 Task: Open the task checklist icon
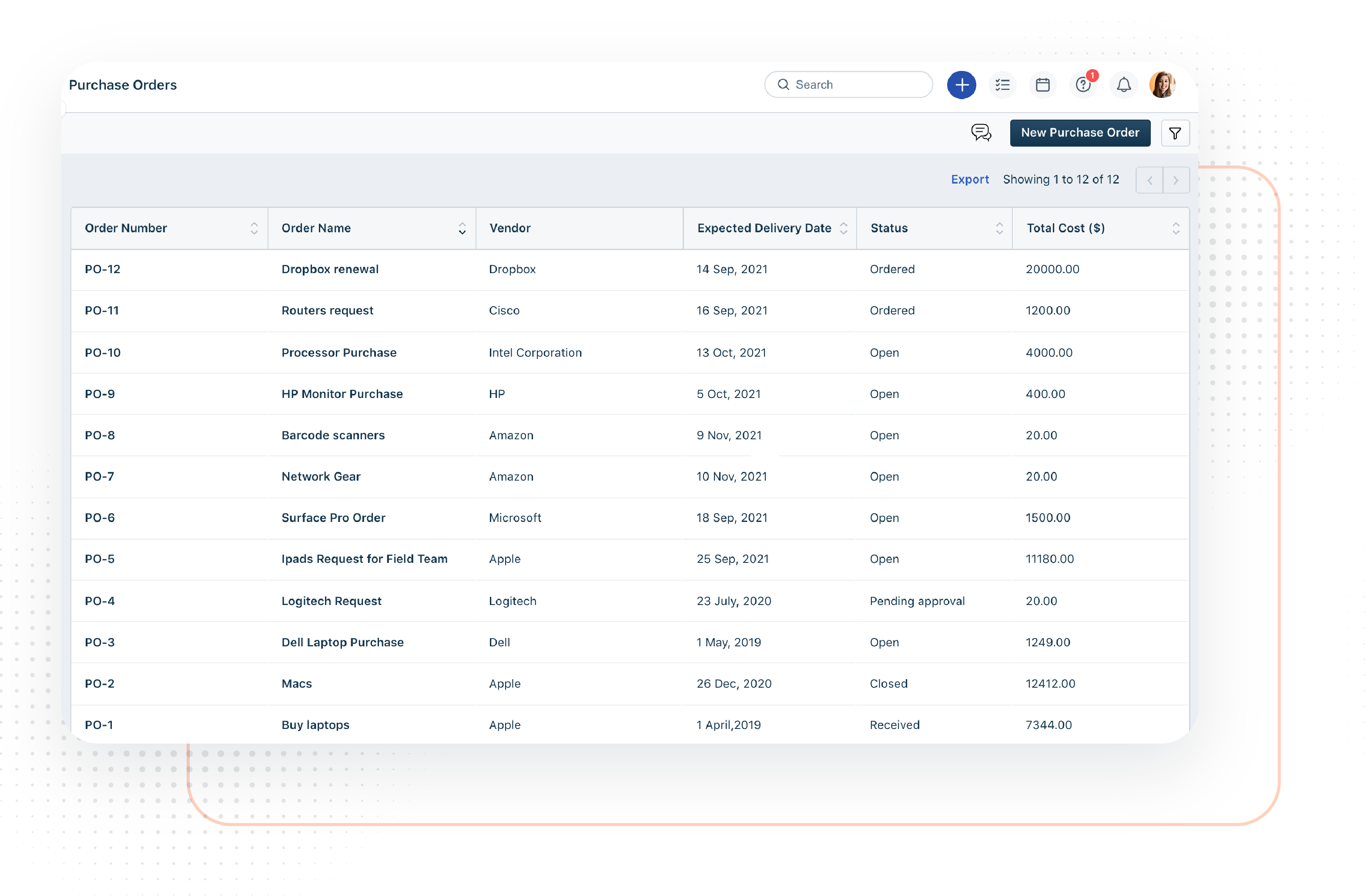[x=1002, y=84]
